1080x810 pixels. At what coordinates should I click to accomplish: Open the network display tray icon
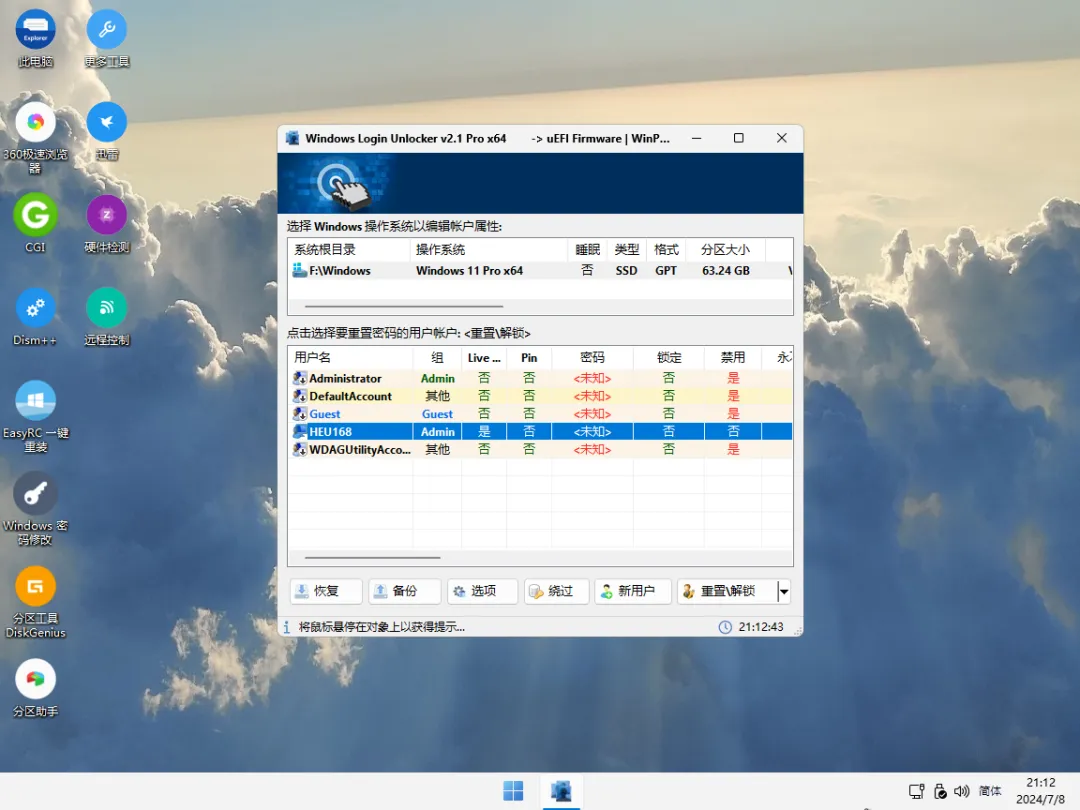point(916,791)
